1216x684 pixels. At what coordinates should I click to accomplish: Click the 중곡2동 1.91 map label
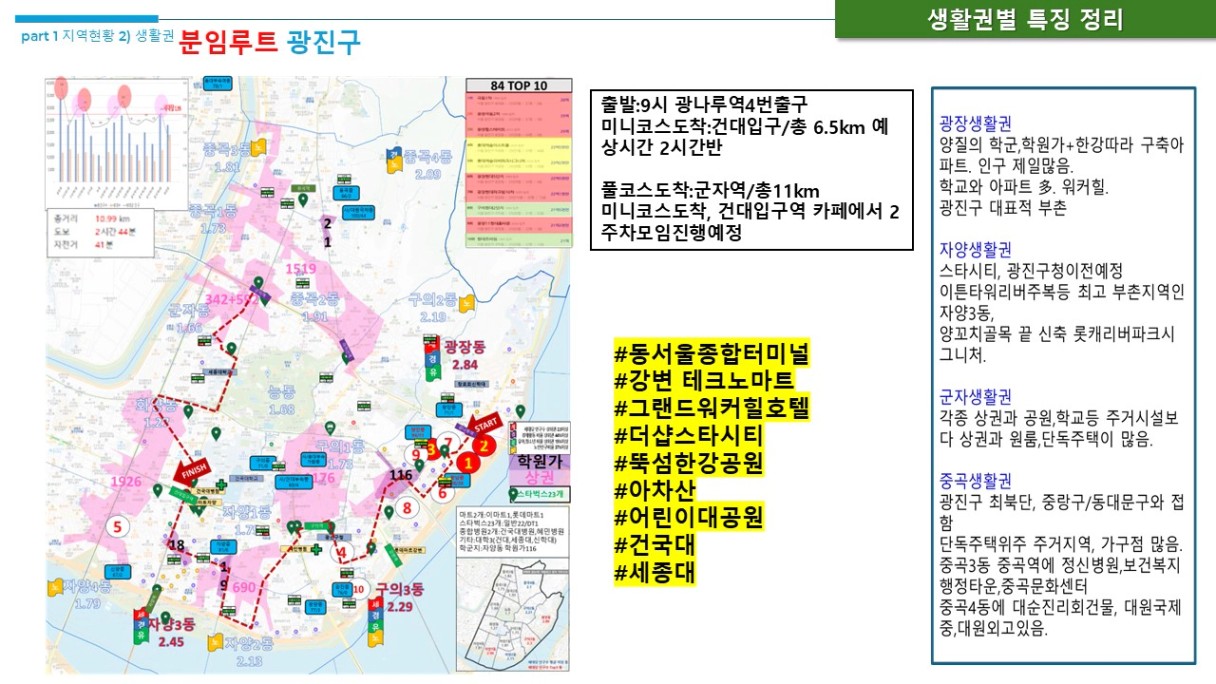[x=314, y=308]
